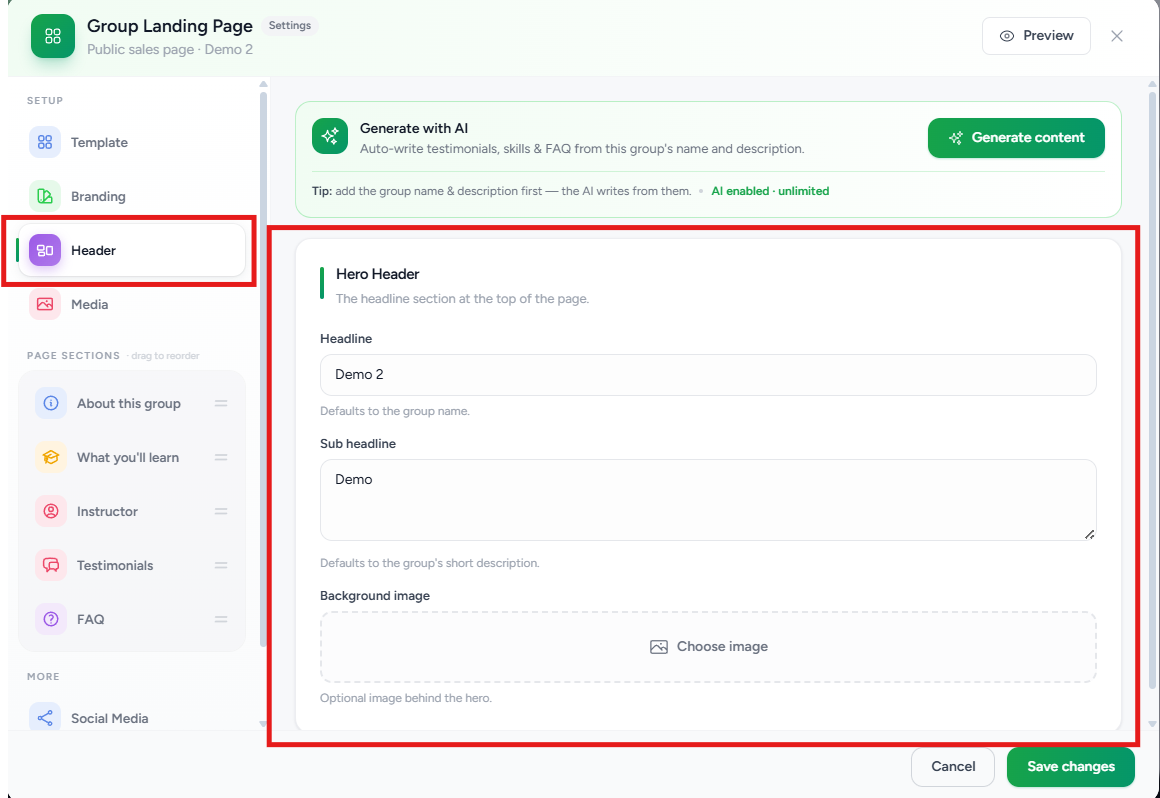1160x798 pixels.
Task: Click the drag handle beside What you'll learn
Action: 220,458
